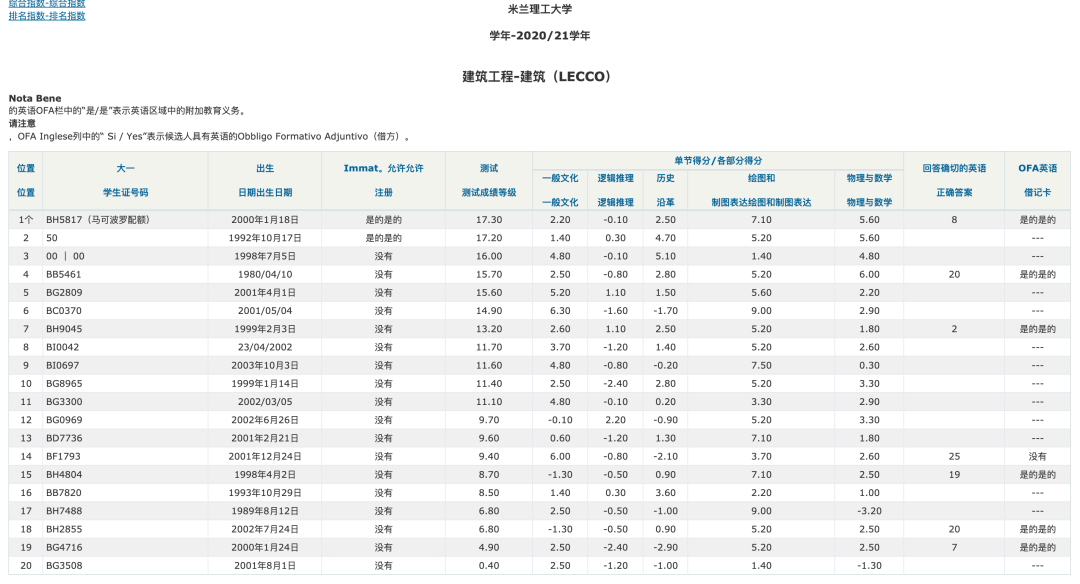Click birth date 1980/04/10

click(x=265, y=274)
